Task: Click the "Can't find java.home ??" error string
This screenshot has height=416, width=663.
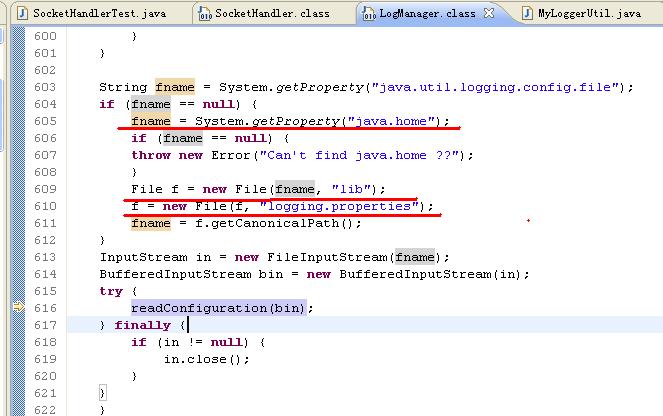Action: click(x=359, y=155)
